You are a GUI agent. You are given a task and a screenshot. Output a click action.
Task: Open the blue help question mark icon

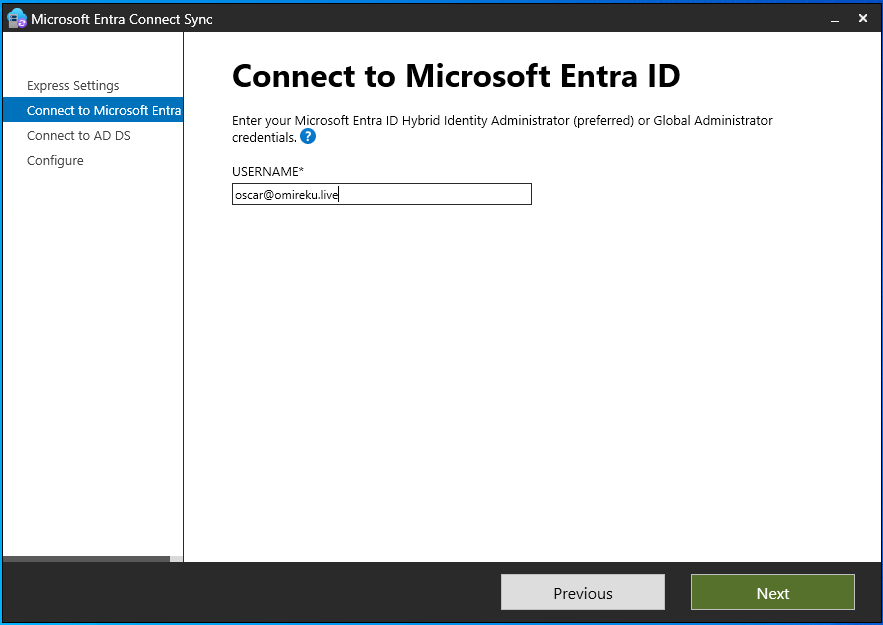click(308, 137)
